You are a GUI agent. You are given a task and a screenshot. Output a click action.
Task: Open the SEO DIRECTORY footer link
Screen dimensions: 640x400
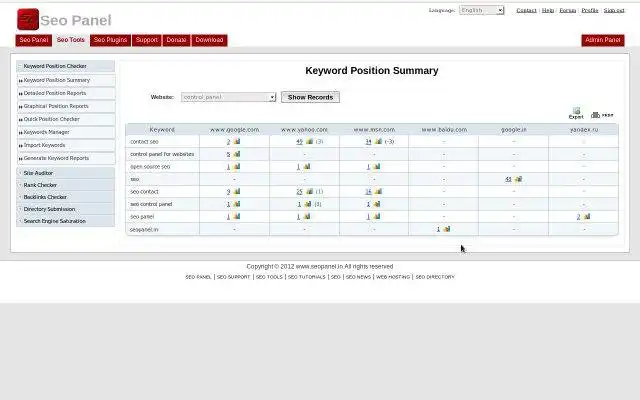435,277
